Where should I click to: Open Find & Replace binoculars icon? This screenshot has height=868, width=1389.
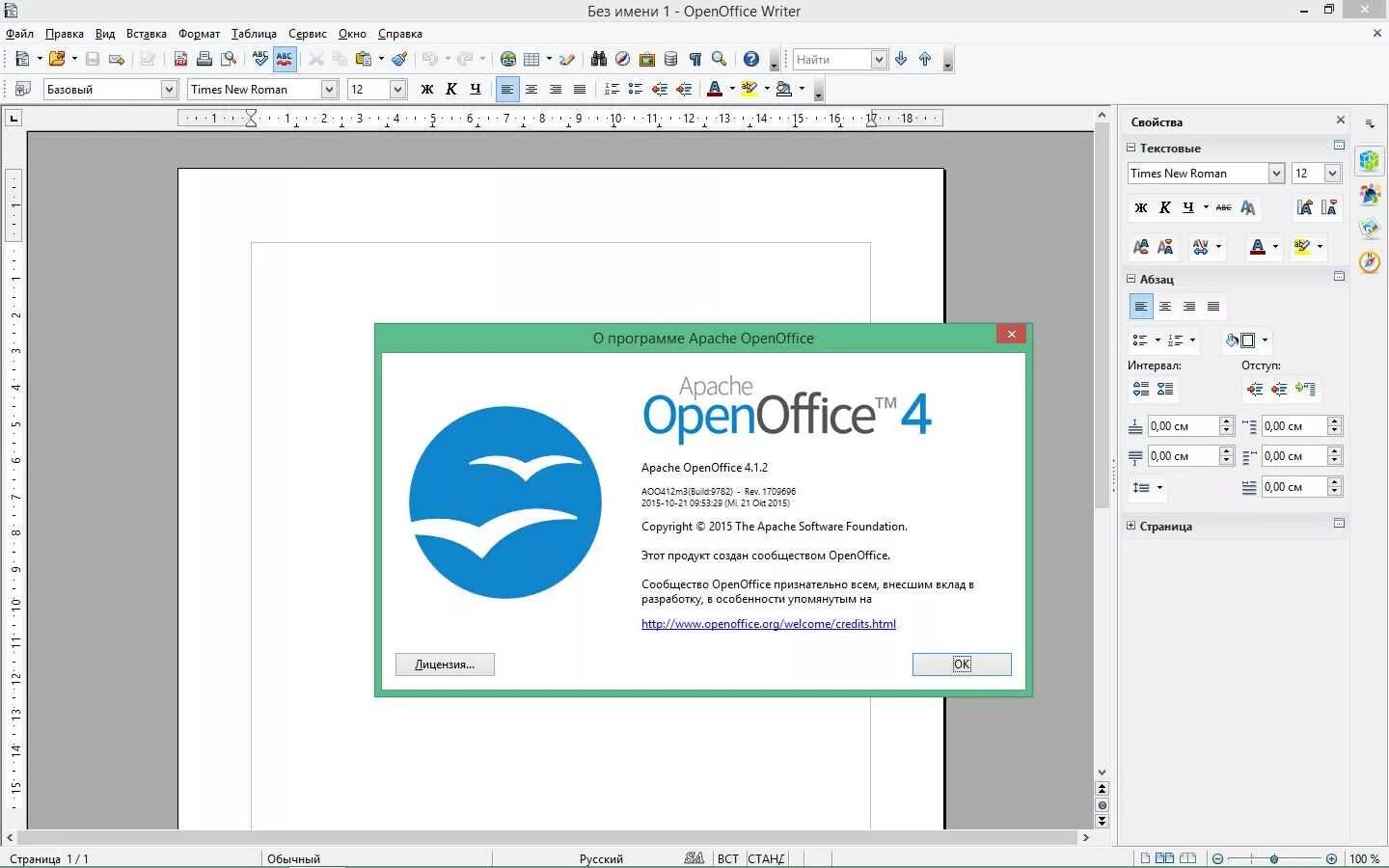point(598,59)
